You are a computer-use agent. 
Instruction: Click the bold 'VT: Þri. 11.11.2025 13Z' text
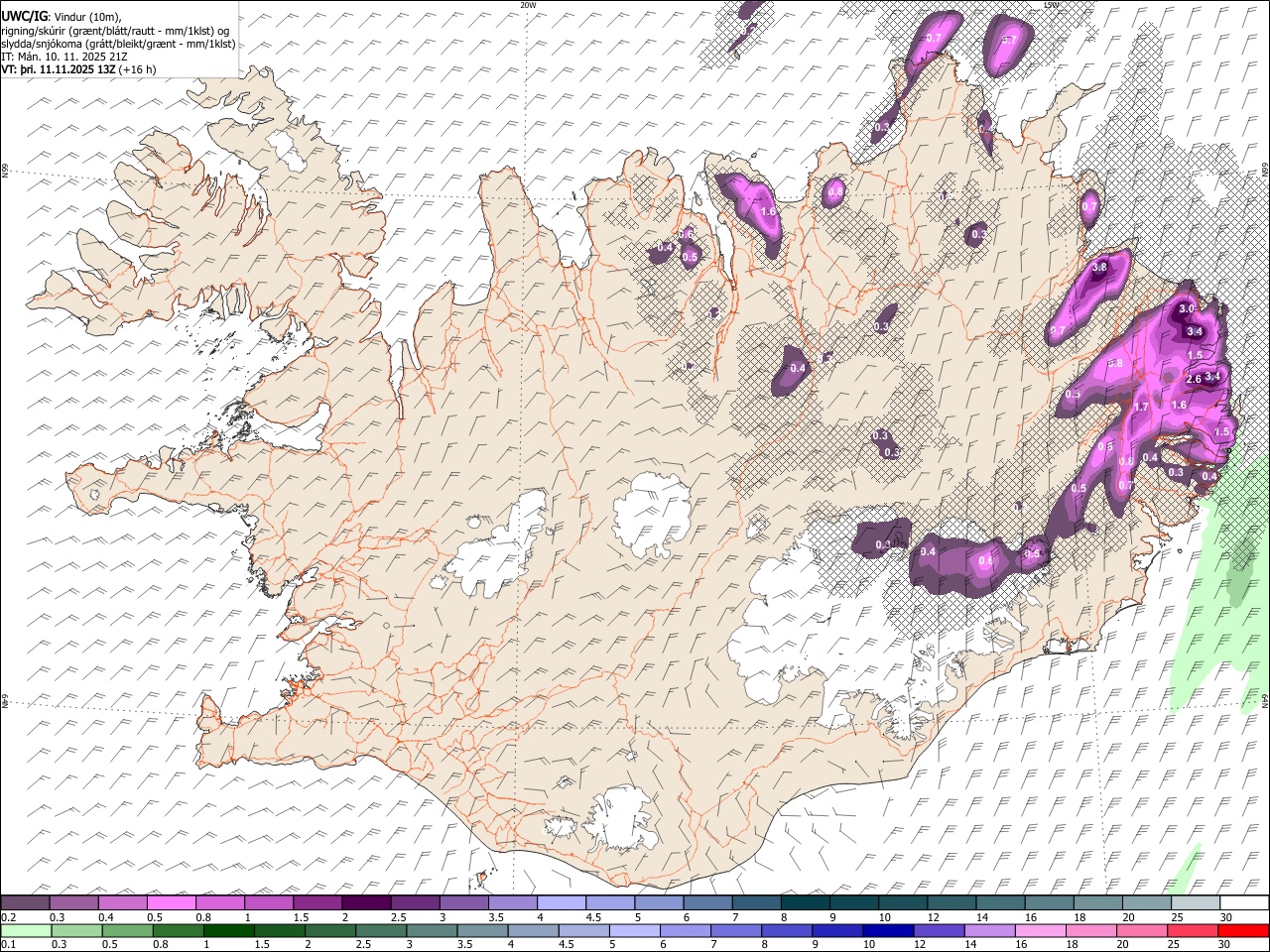pyautogui.click(x=59, y=69)
